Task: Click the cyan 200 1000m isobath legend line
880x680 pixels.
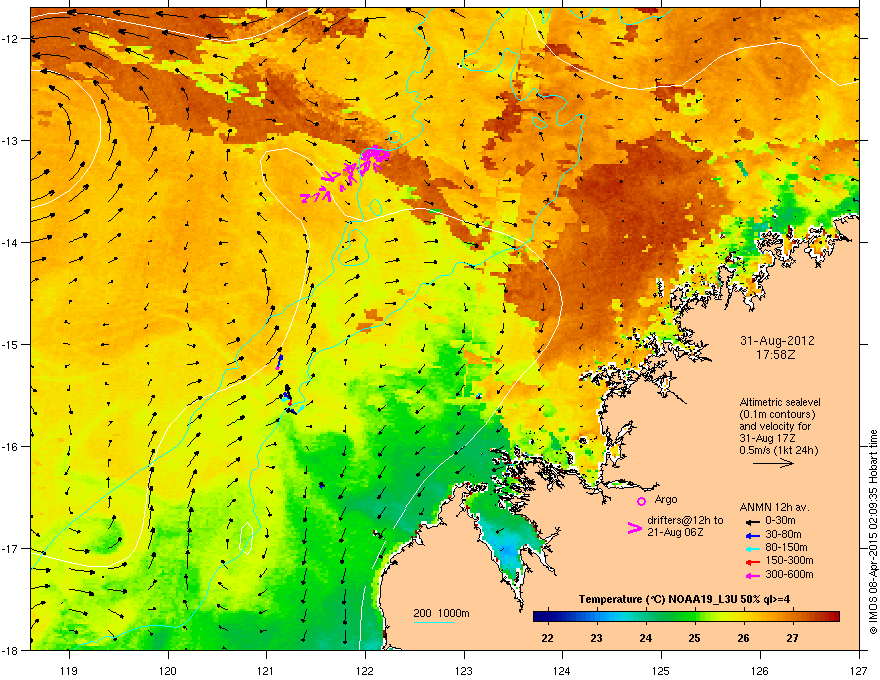Action: [433, 622]
